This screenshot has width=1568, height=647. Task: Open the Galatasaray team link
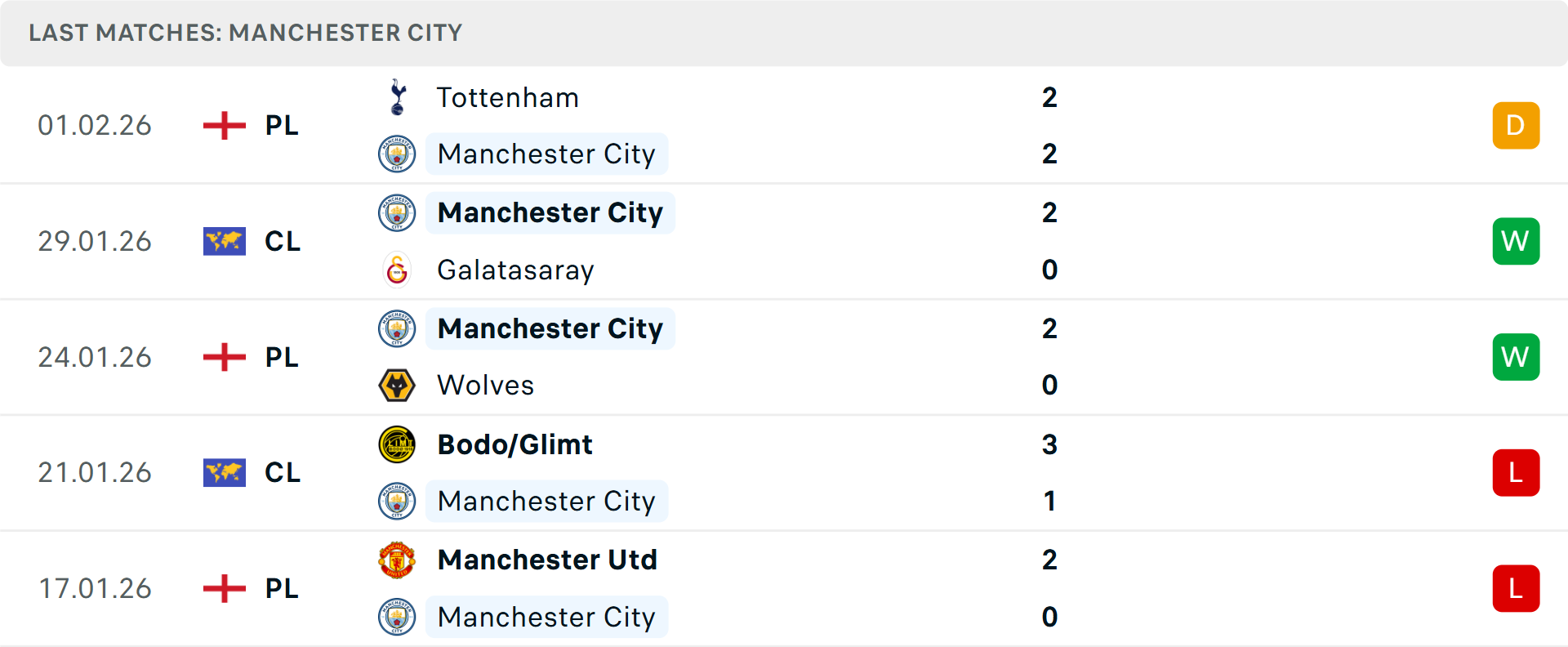[x=515, y=270]
